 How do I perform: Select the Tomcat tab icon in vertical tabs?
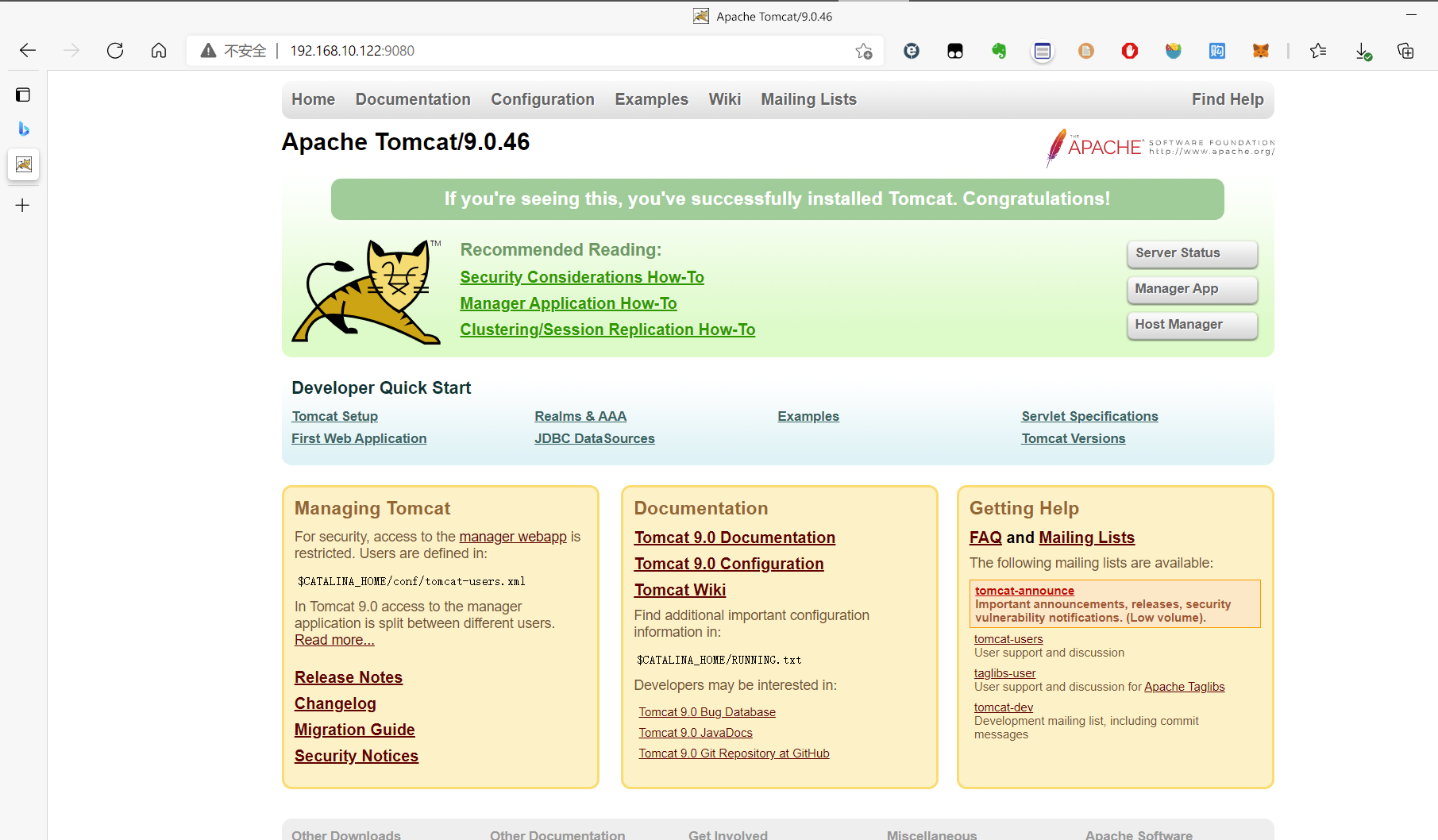(23, 164)
